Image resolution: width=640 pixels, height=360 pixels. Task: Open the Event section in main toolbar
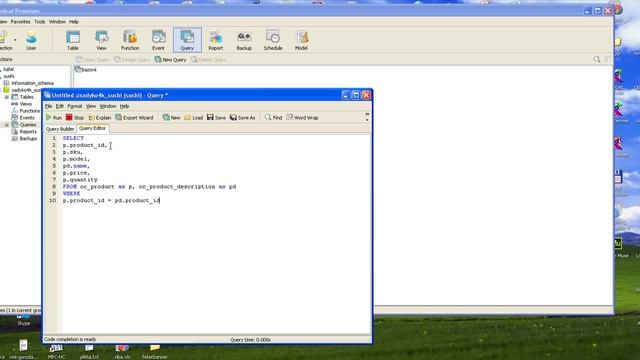pyautogui.click(x=158, y=40)
